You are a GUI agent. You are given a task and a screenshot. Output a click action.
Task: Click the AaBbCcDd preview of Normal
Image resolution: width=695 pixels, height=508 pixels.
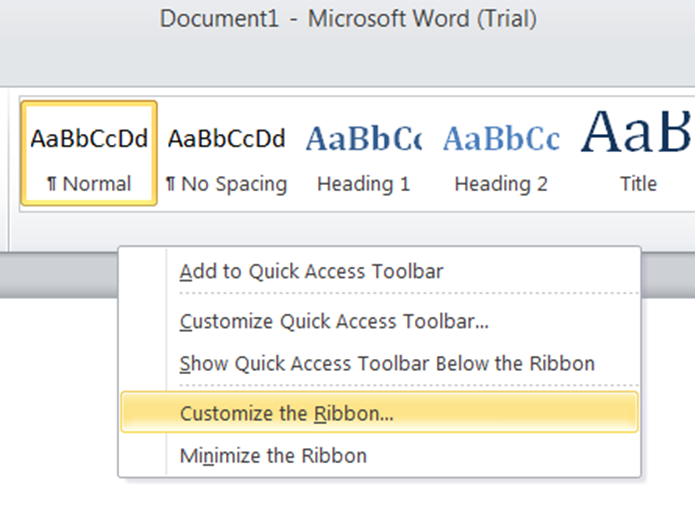point(89,139)
